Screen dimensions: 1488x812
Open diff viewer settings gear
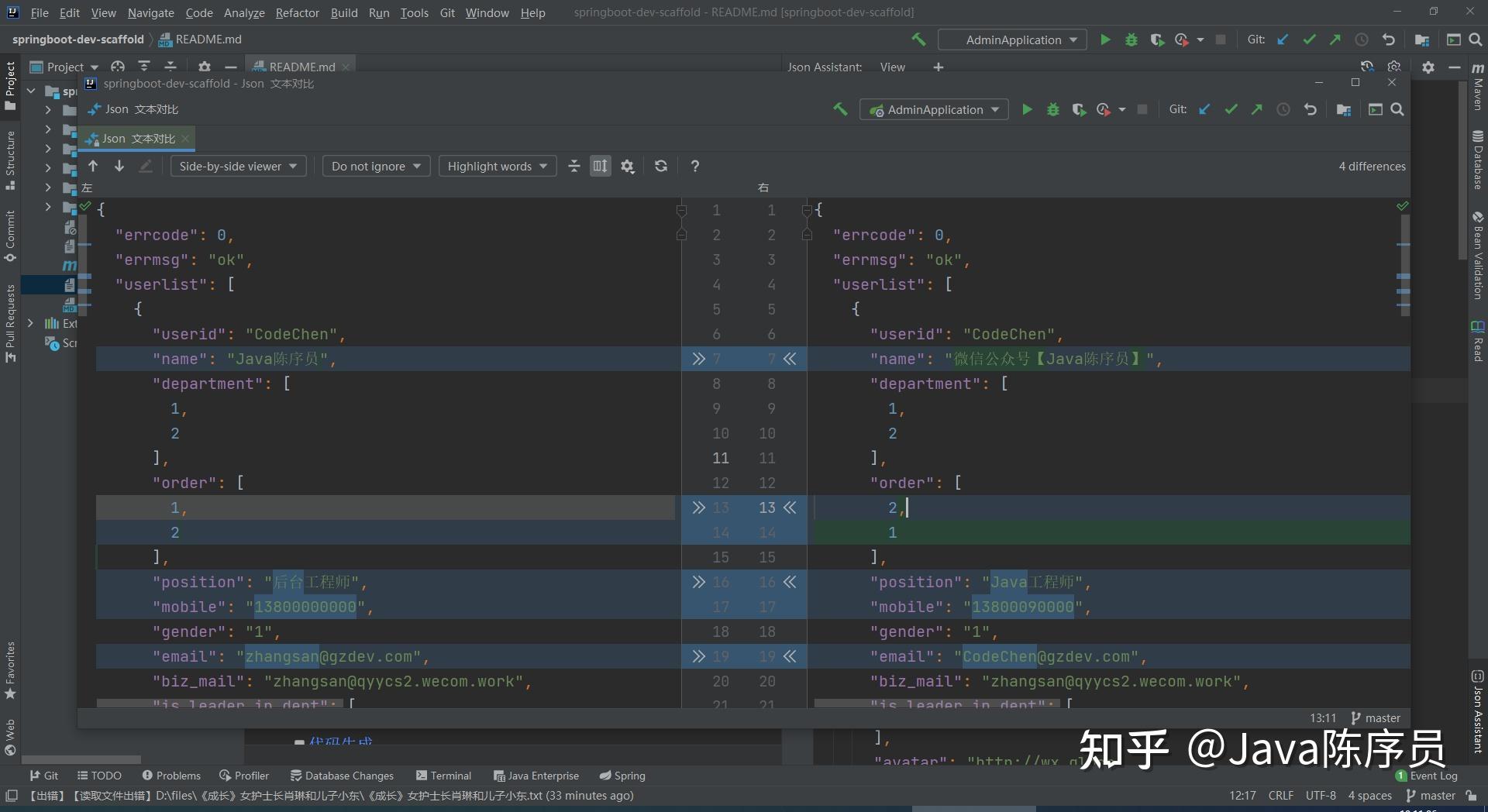coord(628,165)
